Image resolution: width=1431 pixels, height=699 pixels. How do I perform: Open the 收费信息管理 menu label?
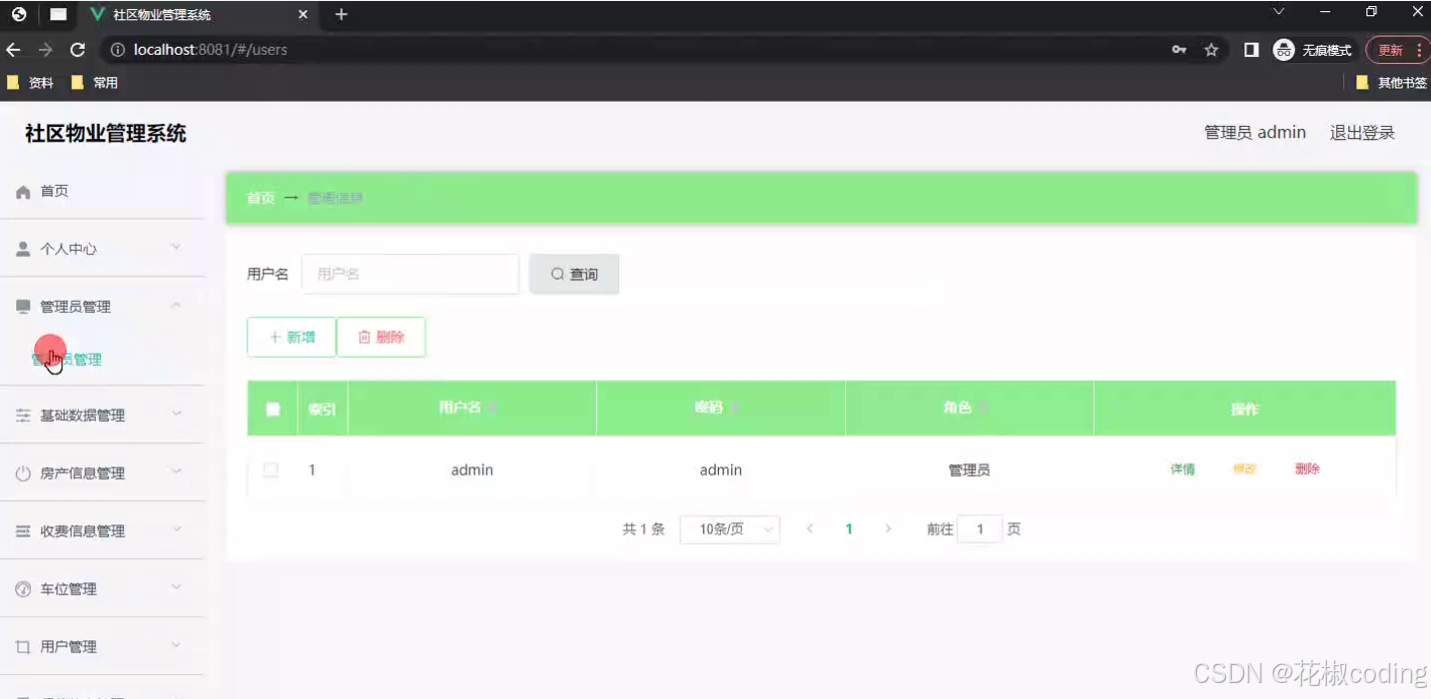click(x=82, y=531)
